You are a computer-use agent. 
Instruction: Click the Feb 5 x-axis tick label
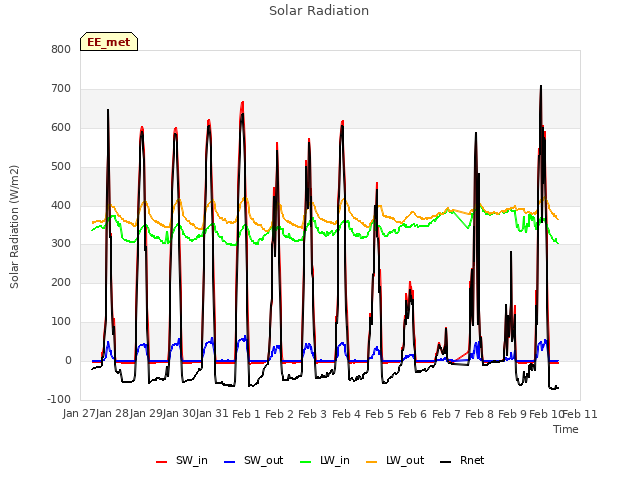click(380, 414)
